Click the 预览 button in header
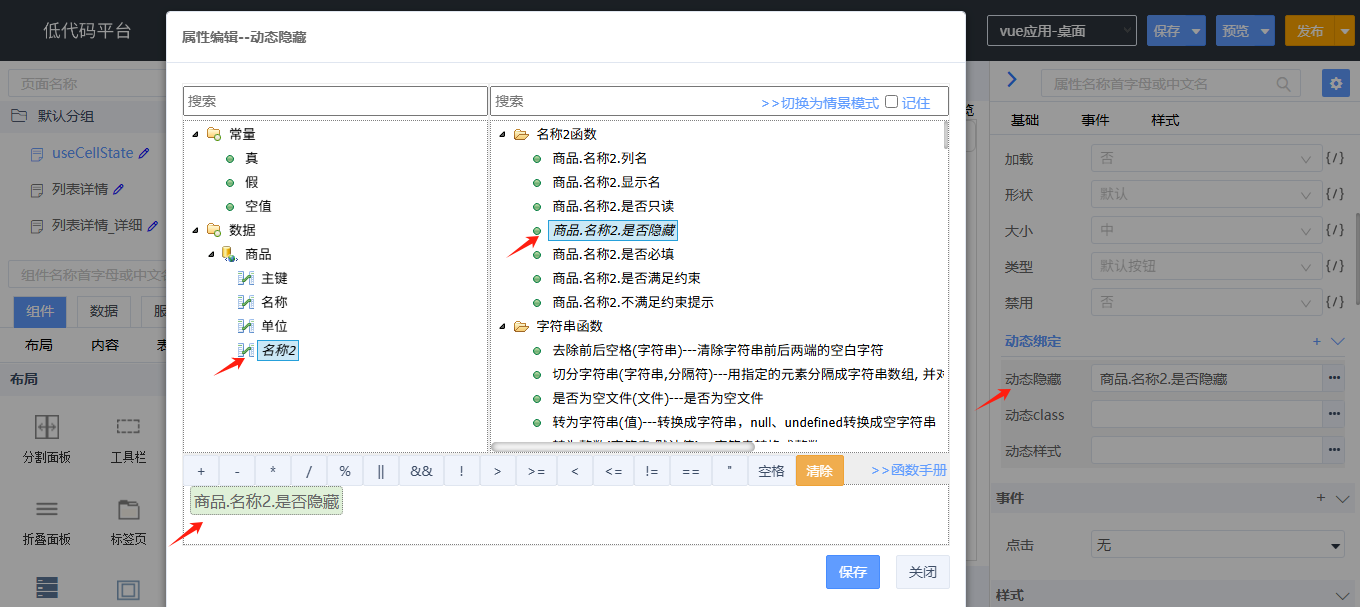This screenshot has height=607, width=1360. point(1236,31)
